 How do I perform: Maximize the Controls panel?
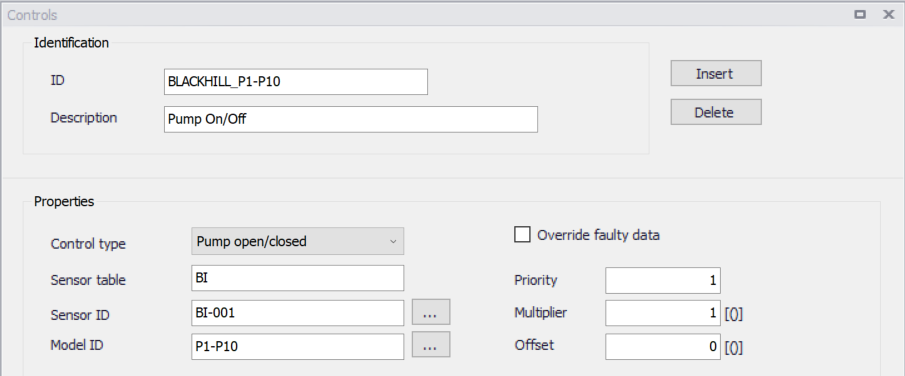[x=860, y=14]
